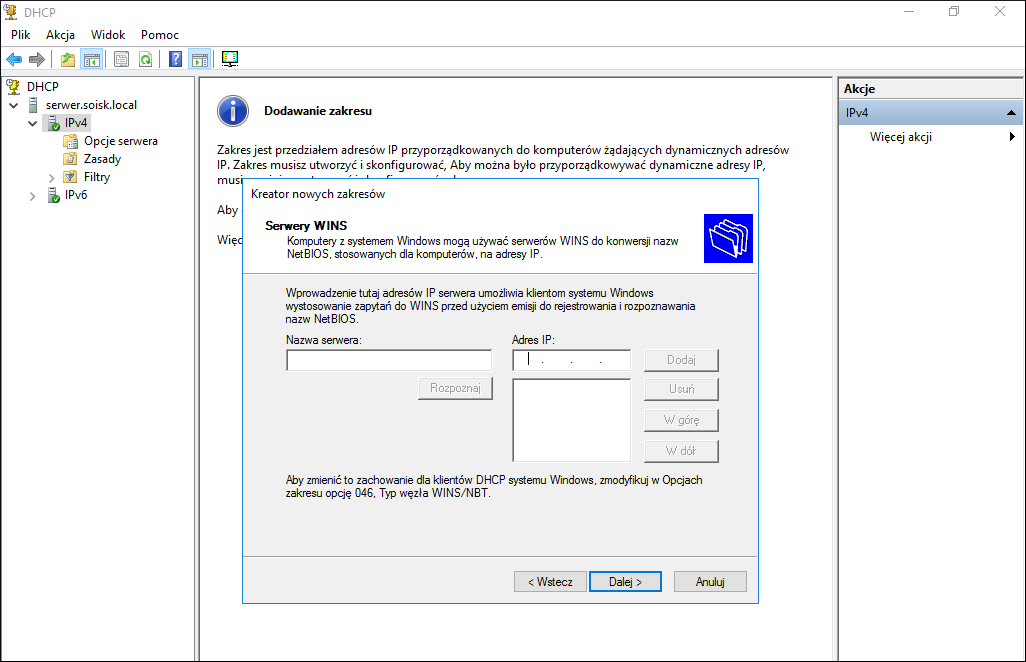Collapse the IPv4 section in Akcje pane
Image resolution: width=1026 pixels, height=662 pixels.
[1011, 113]
